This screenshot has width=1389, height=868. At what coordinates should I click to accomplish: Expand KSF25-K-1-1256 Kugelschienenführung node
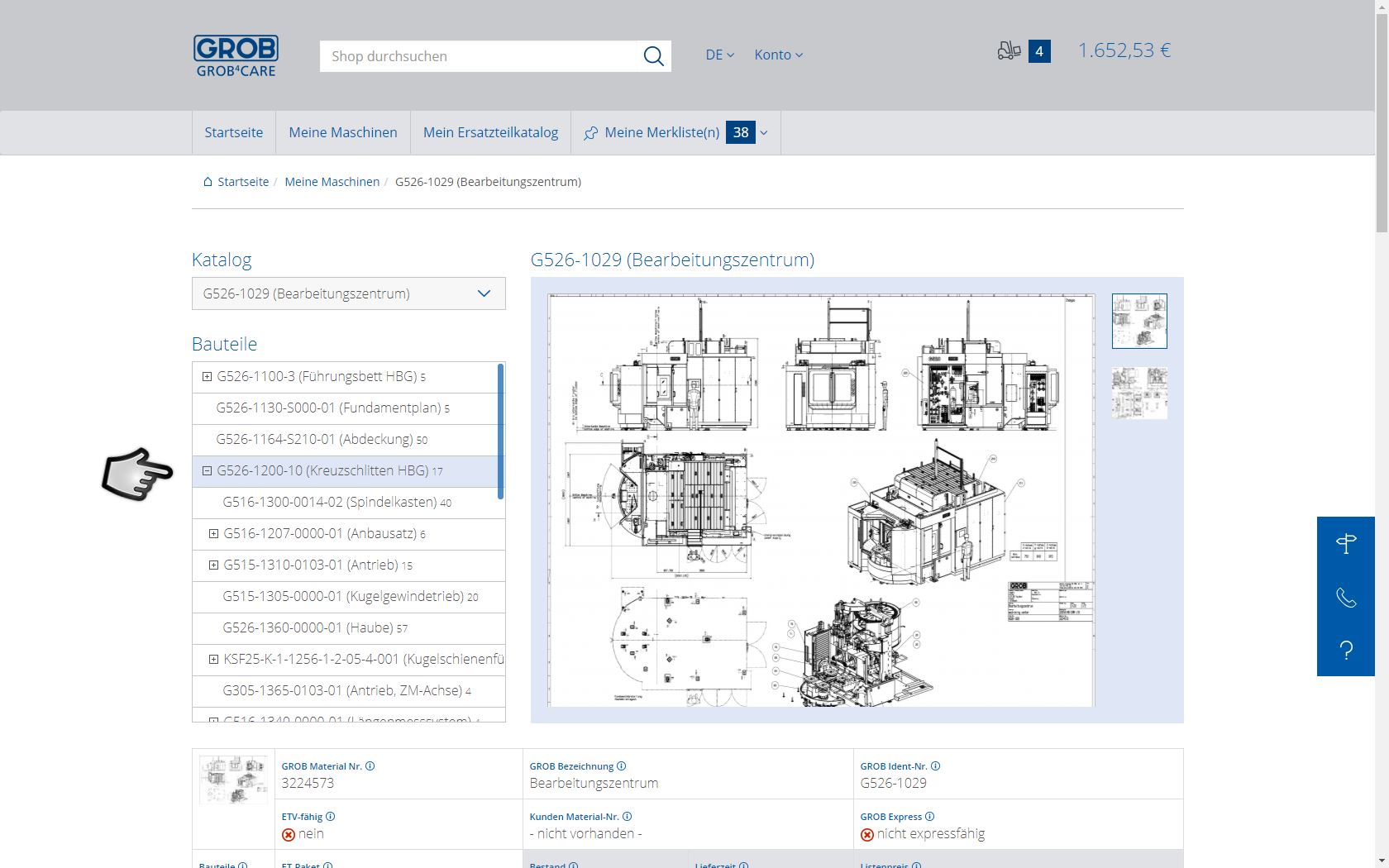coord(213,660)
